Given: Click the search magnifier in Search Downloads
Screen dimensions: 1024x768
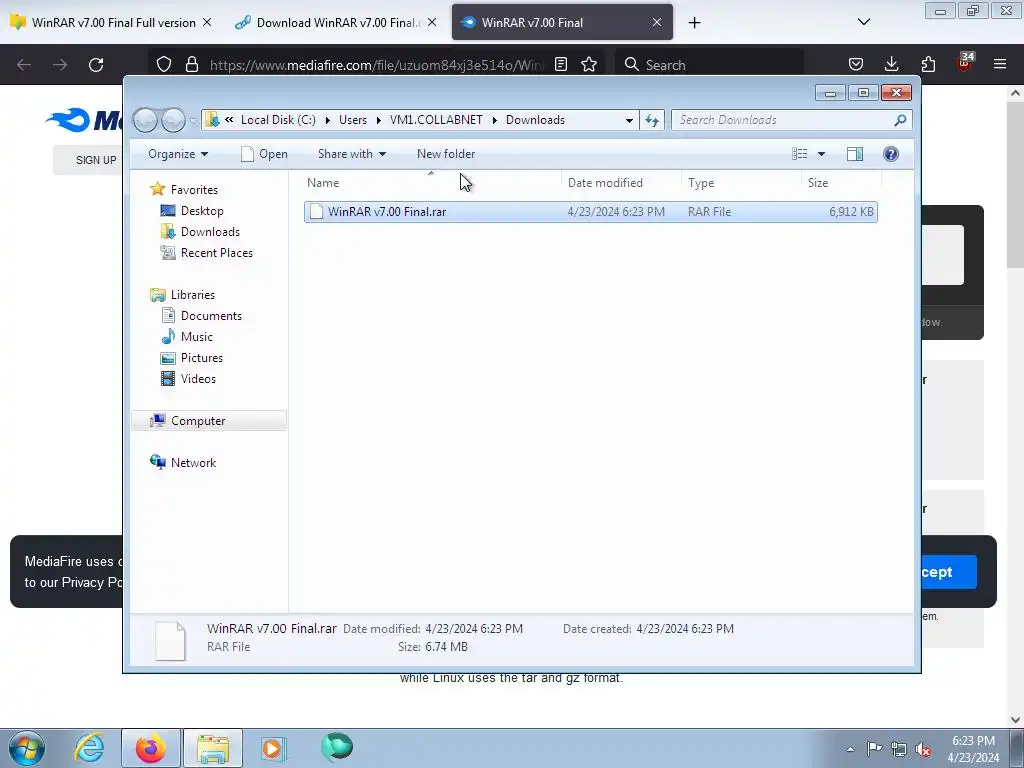Looking at the screenshot, I should [900, 120].
